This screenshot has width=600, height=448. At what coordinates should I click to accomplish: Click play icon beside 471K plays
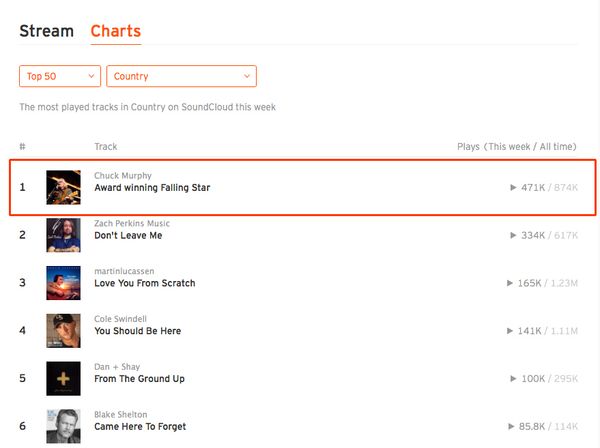coord(513,187)
